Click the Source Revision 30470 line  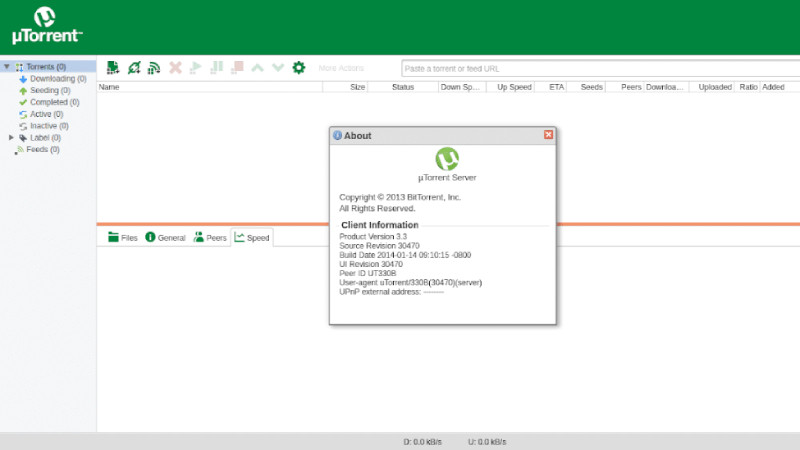pyautogui.click(x=379, y=246)
